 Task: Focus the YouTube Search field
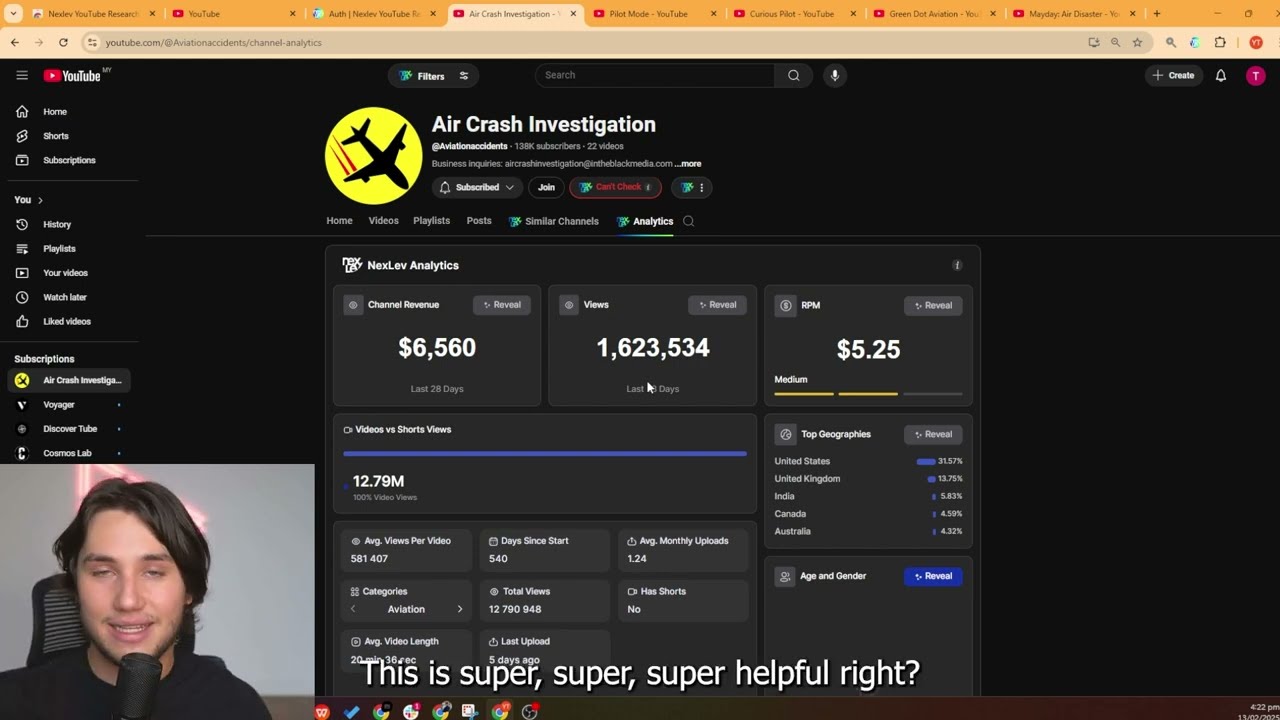point(654,75)
